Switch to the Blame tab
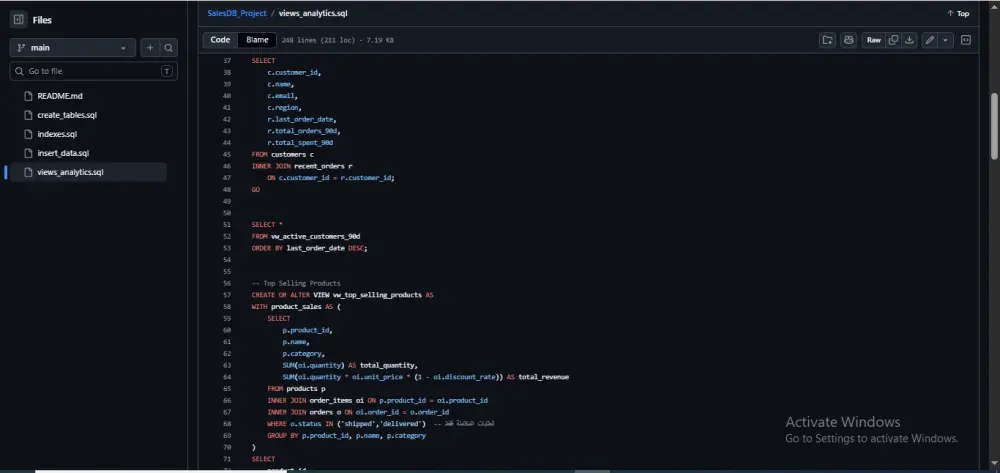Viewport: 1000px width, 473px height. click(x=257, y=40)
